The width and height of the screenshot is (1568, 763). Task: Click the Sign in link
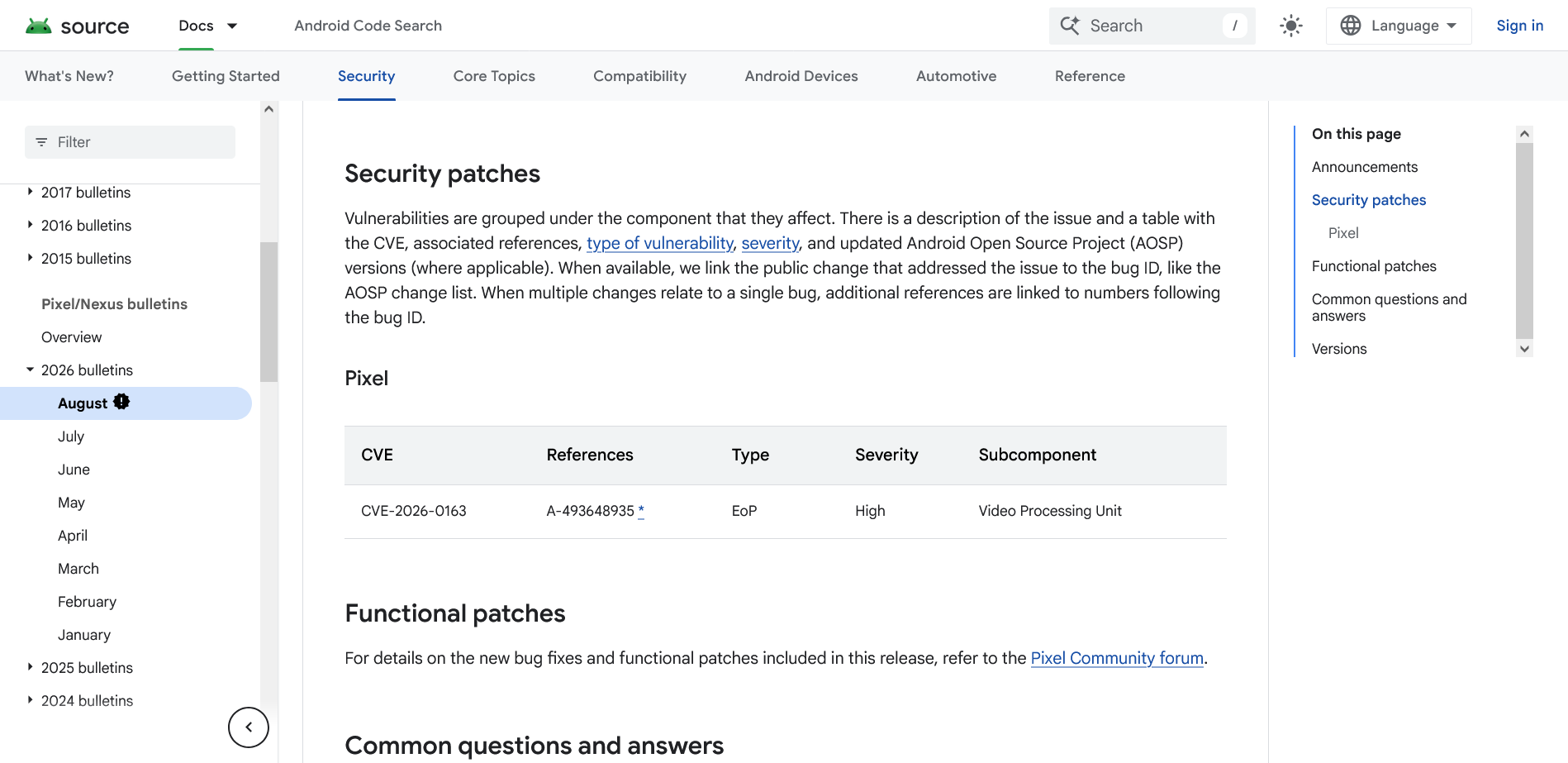(1519, 26)
